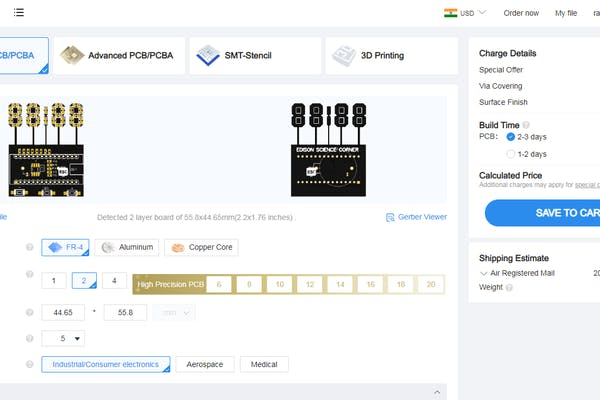Click the Via Covering charge line
The image size is (600, 400).
point(501,86)
